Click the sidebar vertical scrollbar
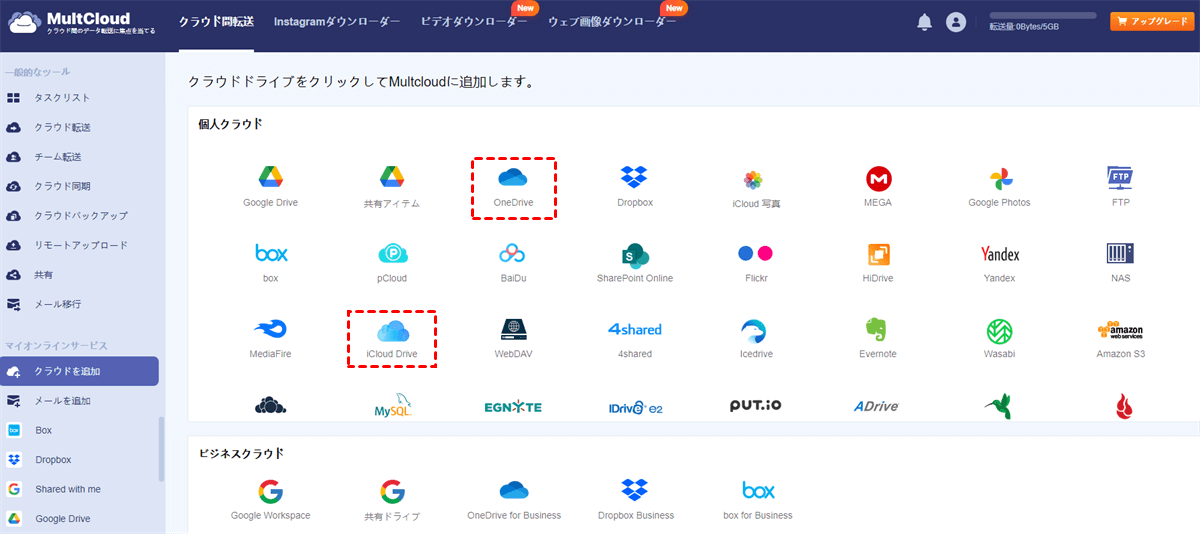 pos(162,448)
